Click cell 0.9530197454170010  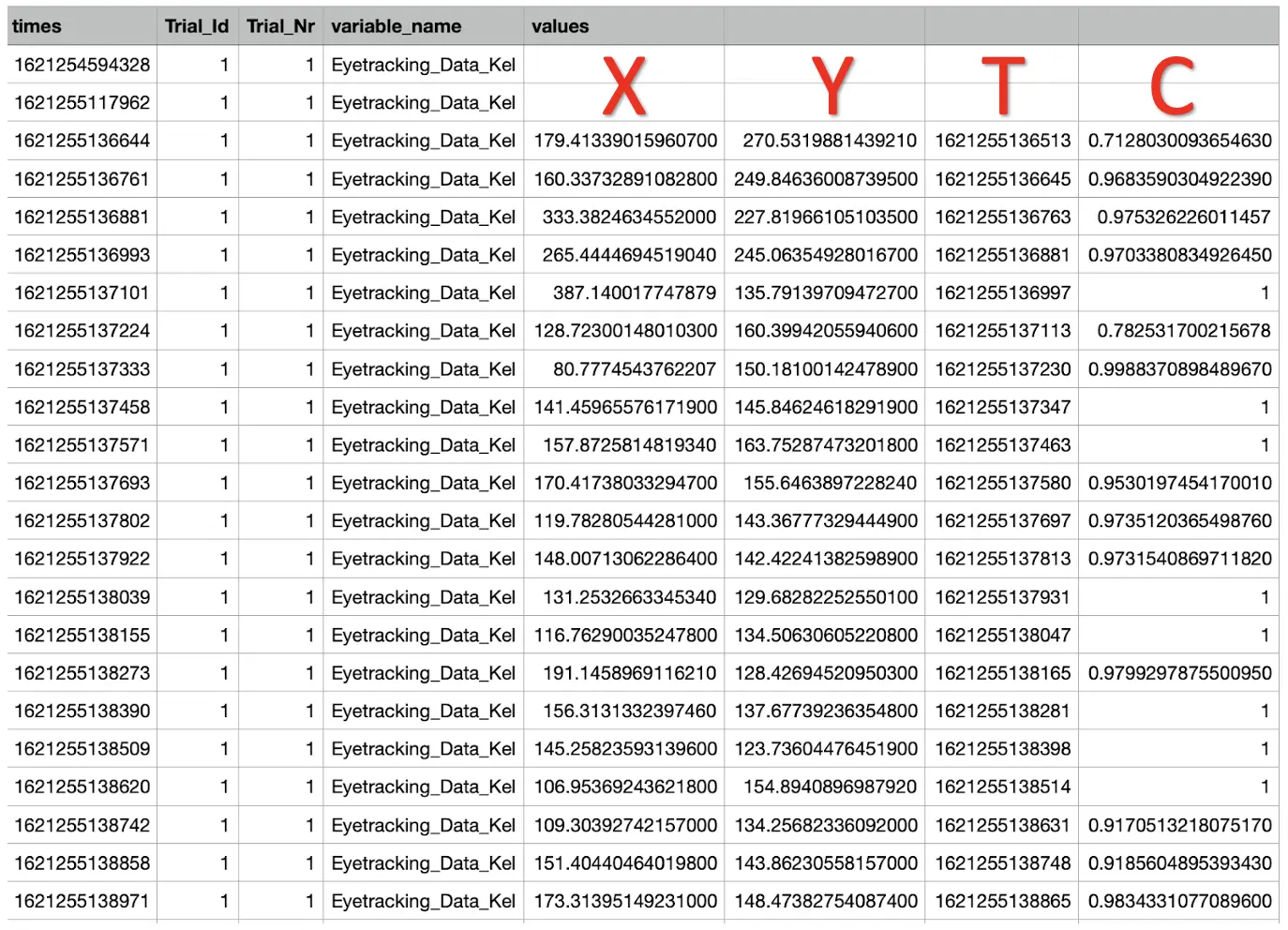coord(1178,483)
